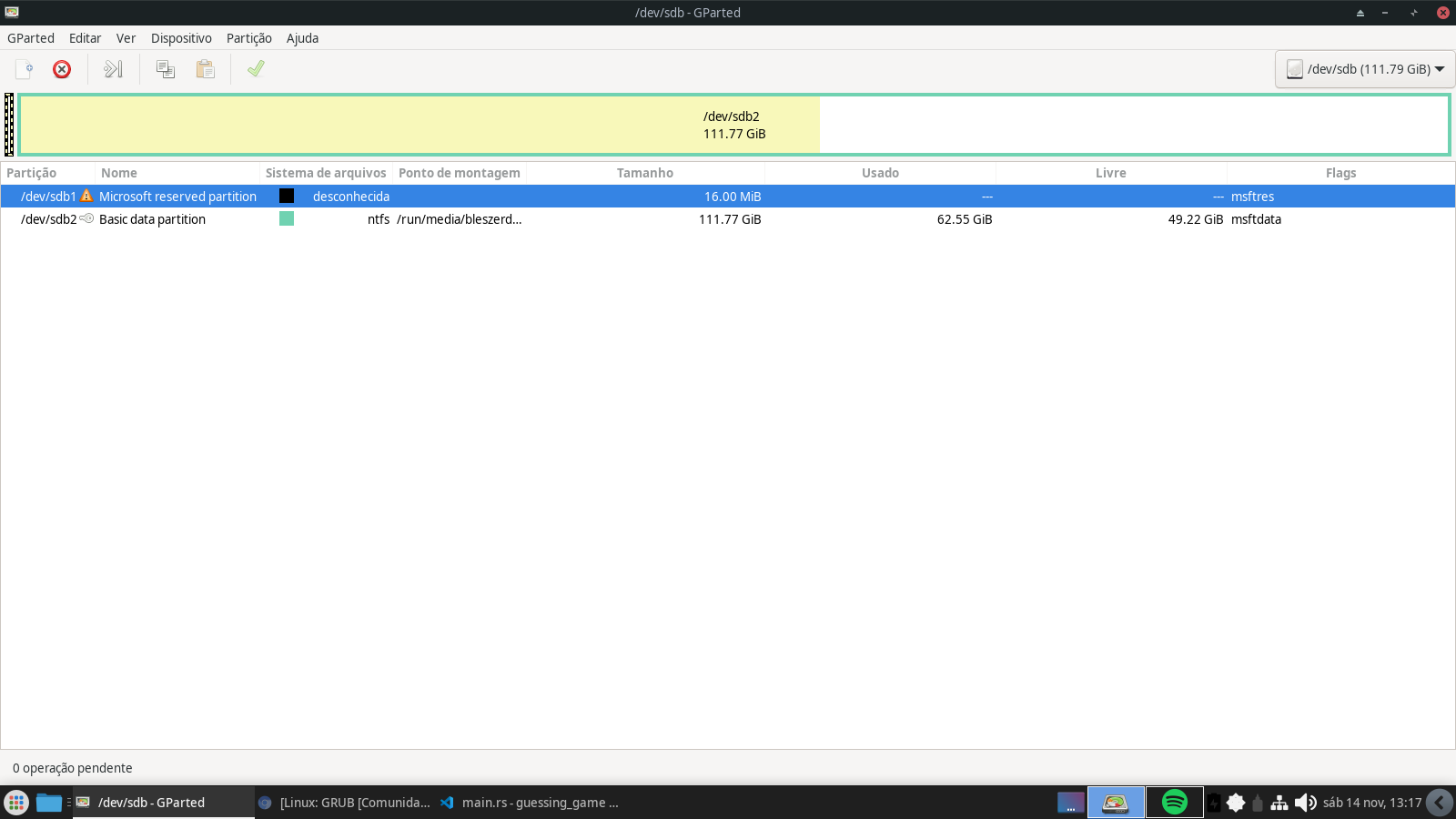Viewport: 1456px width, 819px height.
Task: Click teal ntfs swatch of /dev/sdb2
Action: point(287,218)
